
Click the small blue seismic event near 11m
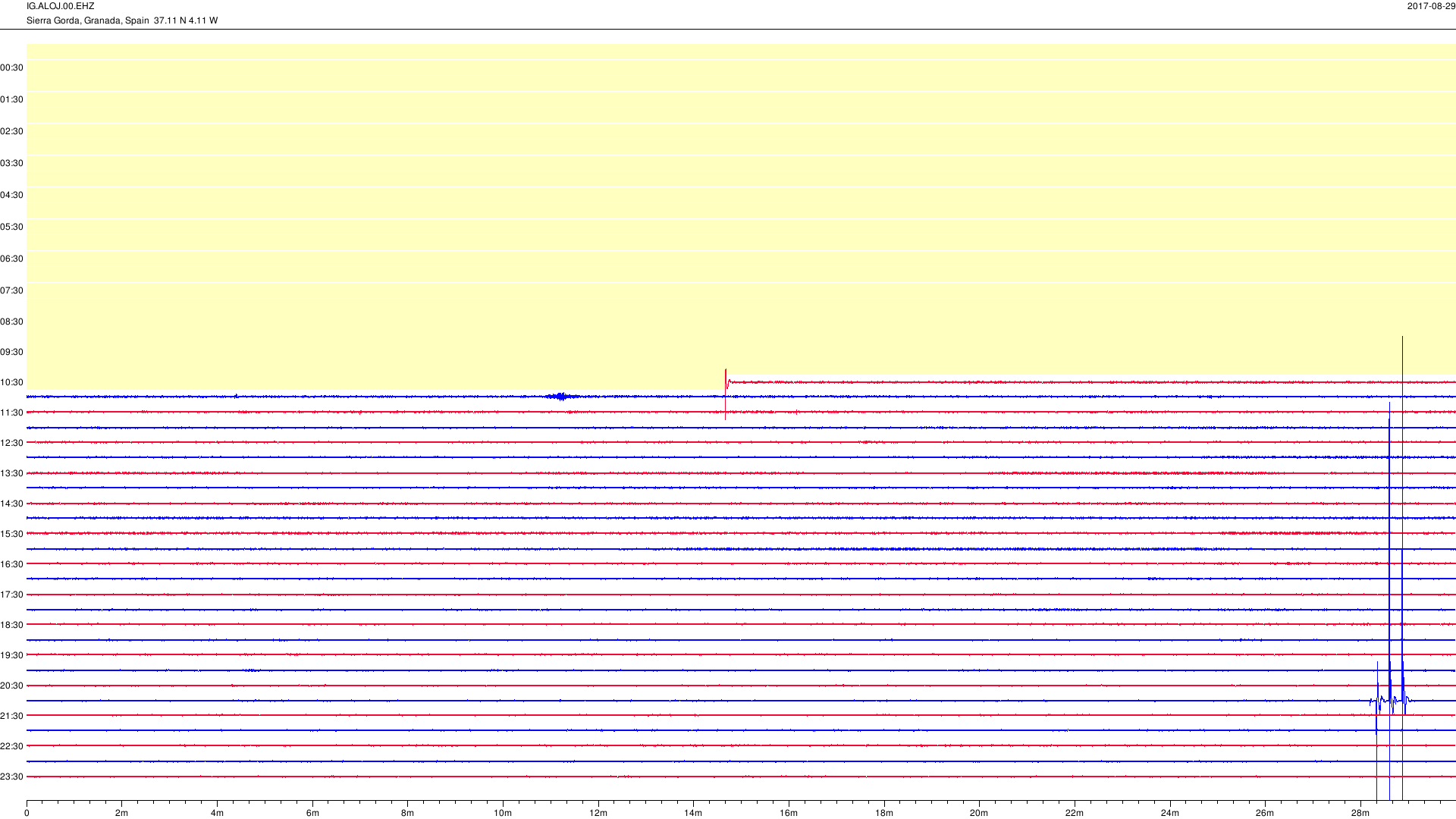(561, 396)
